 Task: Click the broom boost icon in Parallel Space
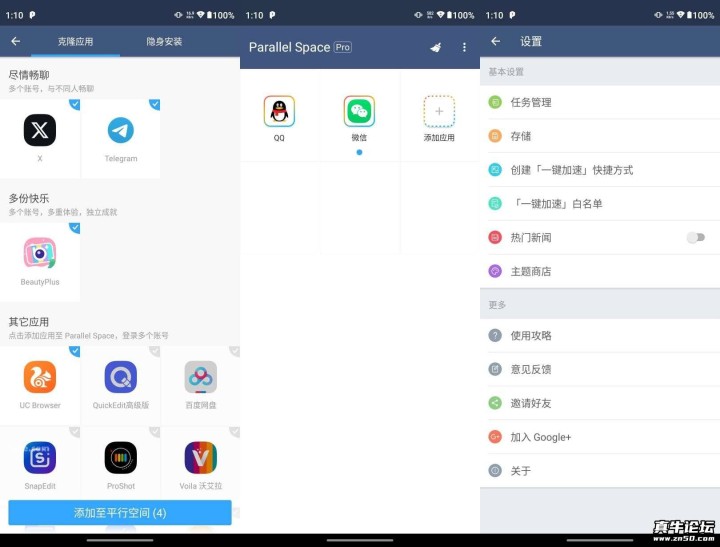point(435,47)
